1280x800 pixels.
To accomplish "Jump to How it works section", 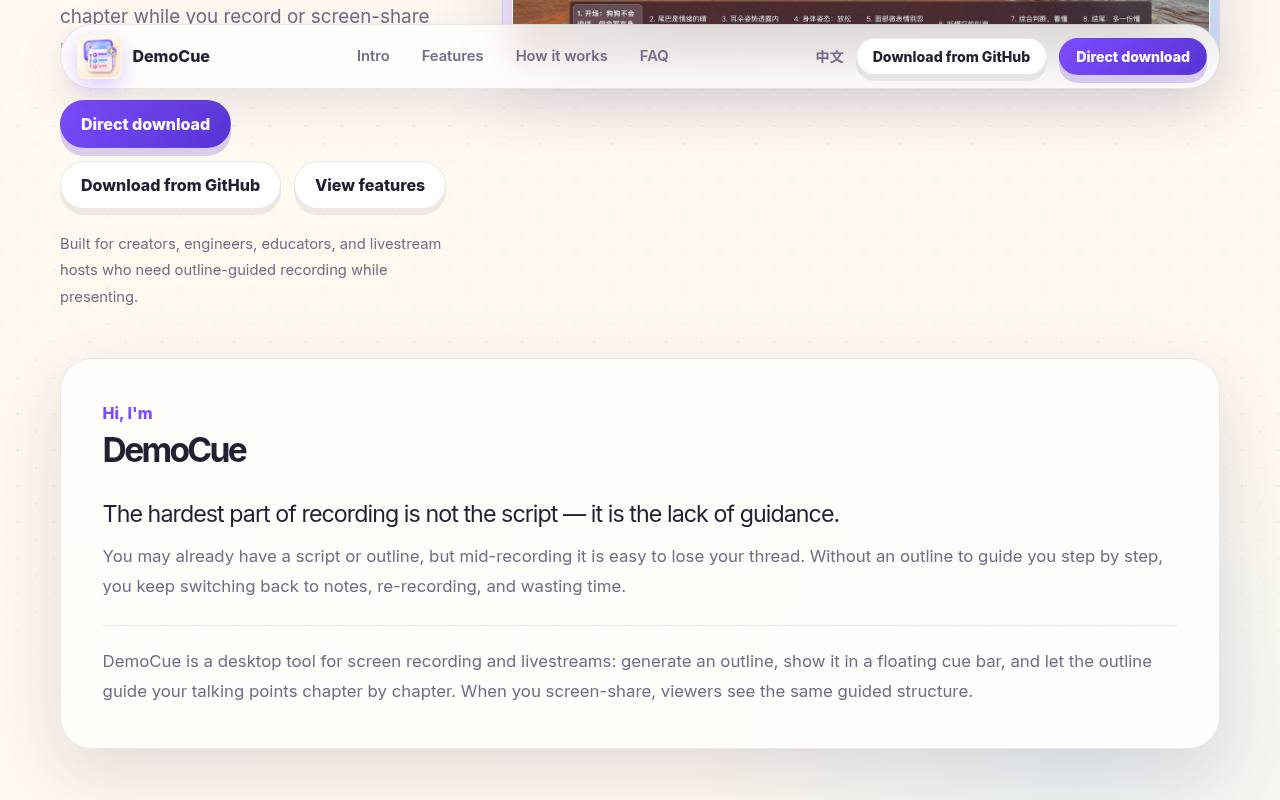I will coord(561,56).
